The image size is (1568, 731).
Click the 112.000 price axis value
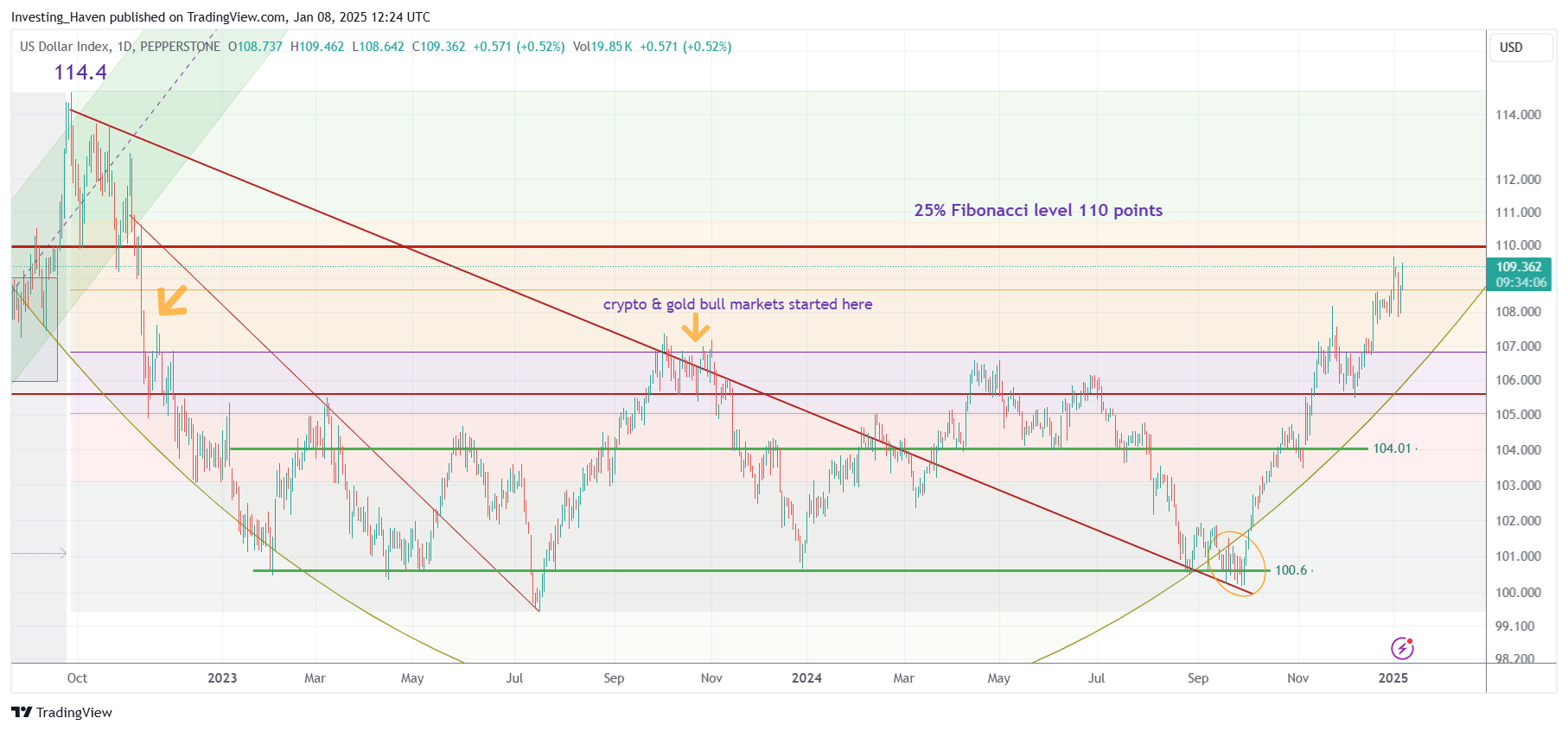(1518, 180)
